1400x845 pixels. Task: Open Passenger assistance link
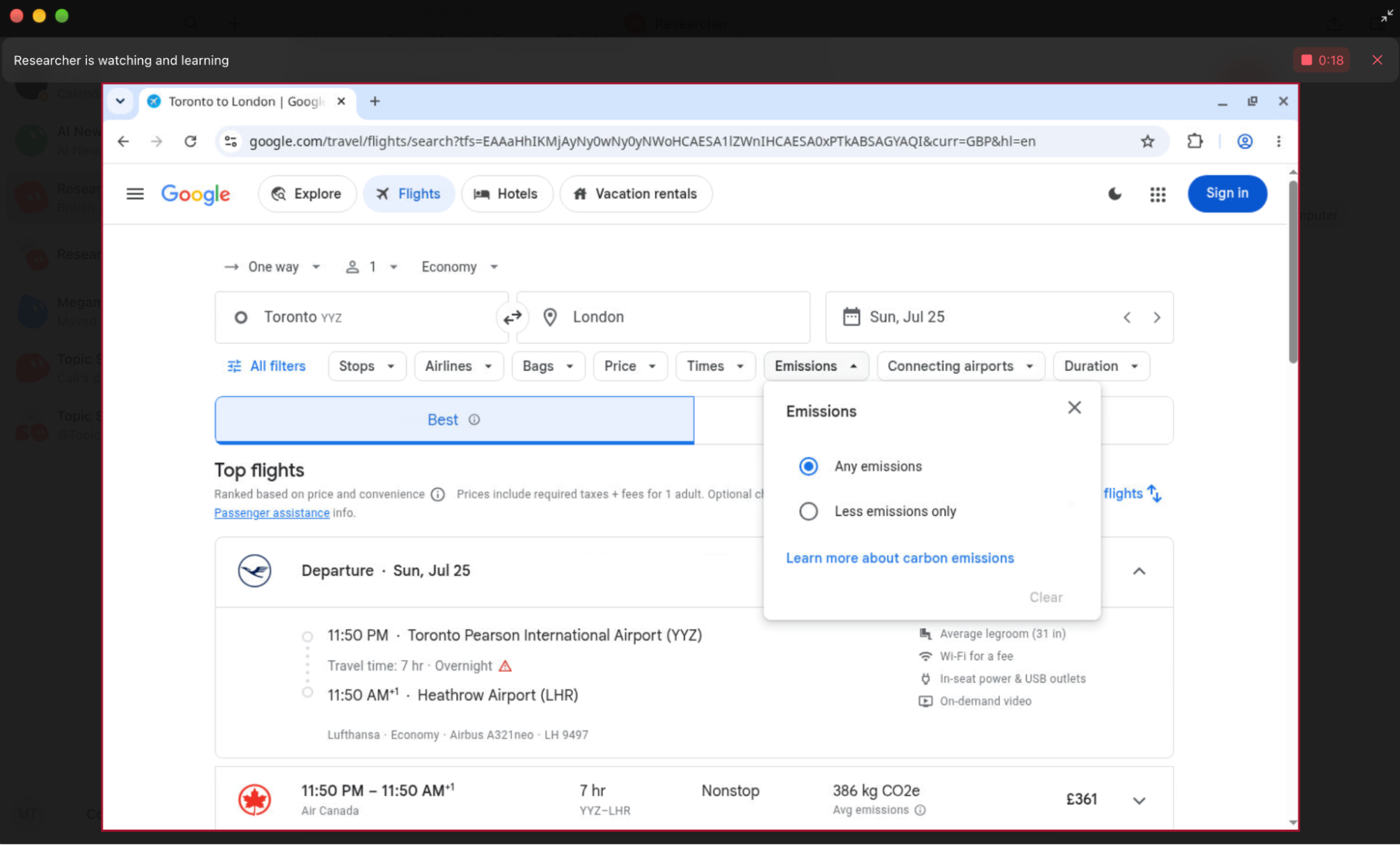click(x=272, y=513)
